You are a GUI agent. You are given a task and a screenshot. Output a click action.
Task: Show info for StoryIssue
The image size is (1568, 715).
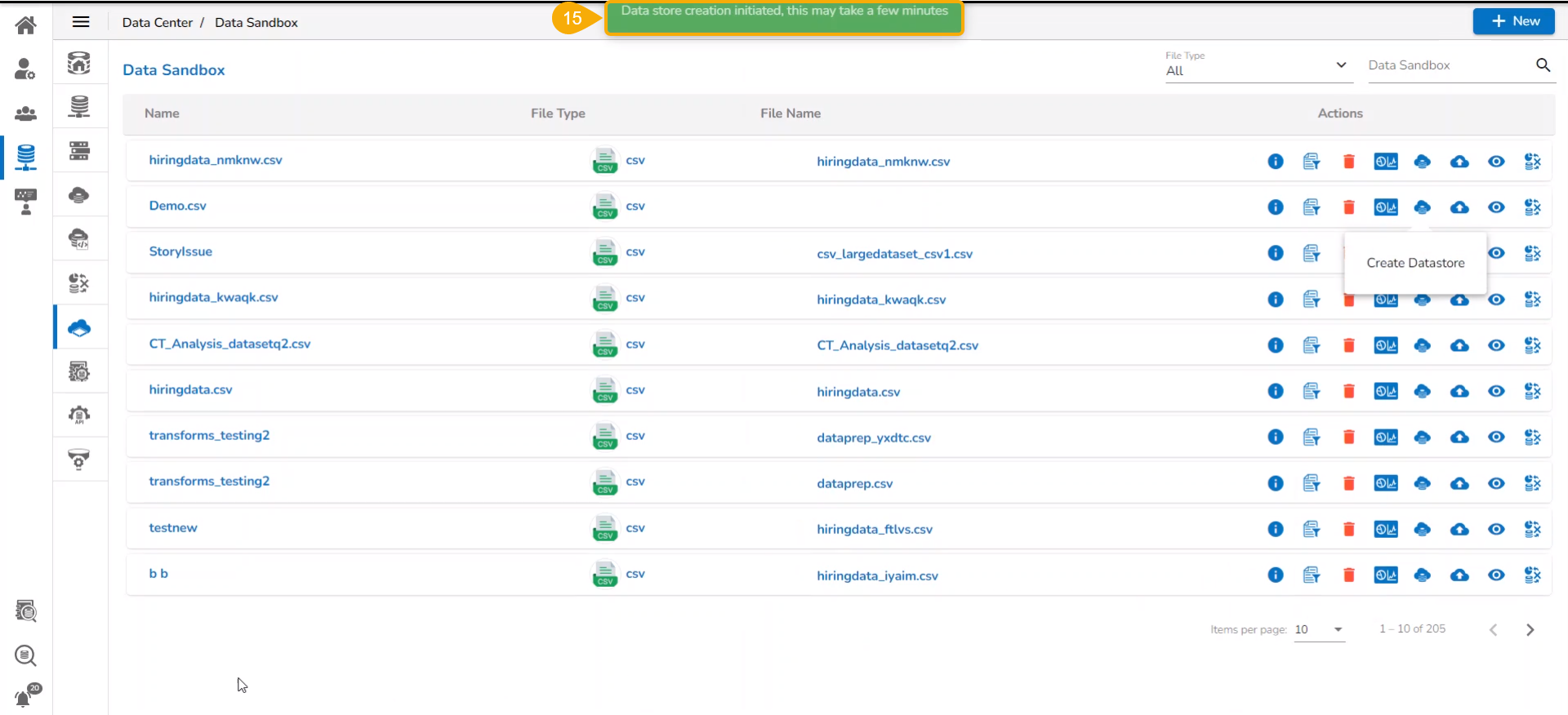coord(1276,253)
